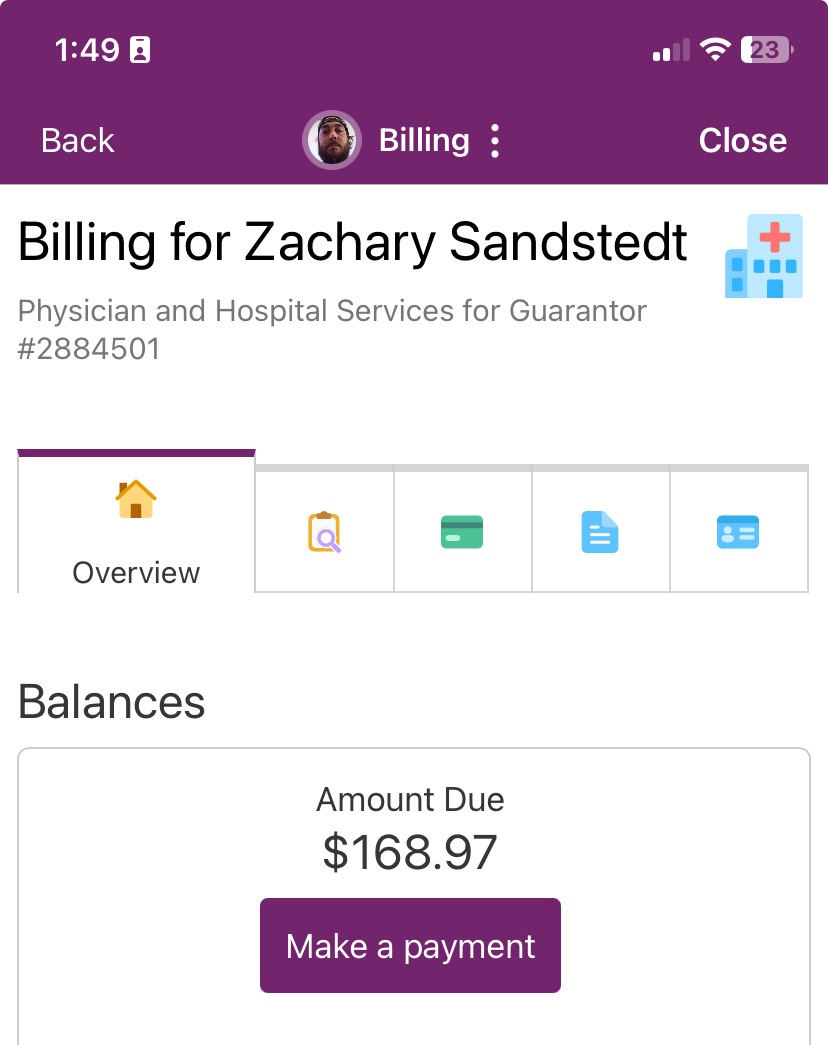Image resolution: width=828 pixels, height=1045 pixels.
Task: Select the blue ID card tab
Action: click(x=738, y=532)
